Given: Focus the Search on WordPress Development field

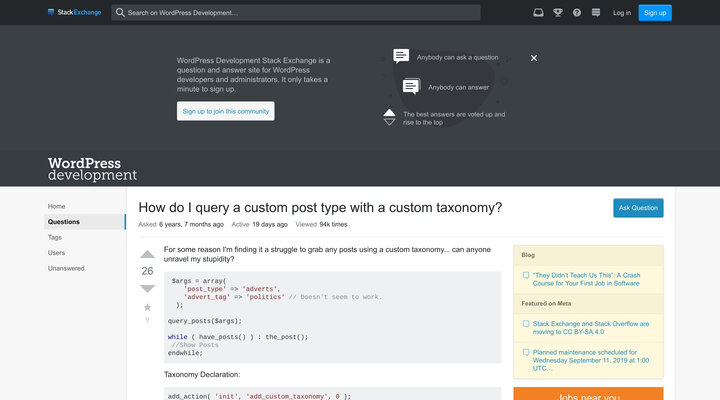Looking at the screenshot, I should (x=296, y=12).
